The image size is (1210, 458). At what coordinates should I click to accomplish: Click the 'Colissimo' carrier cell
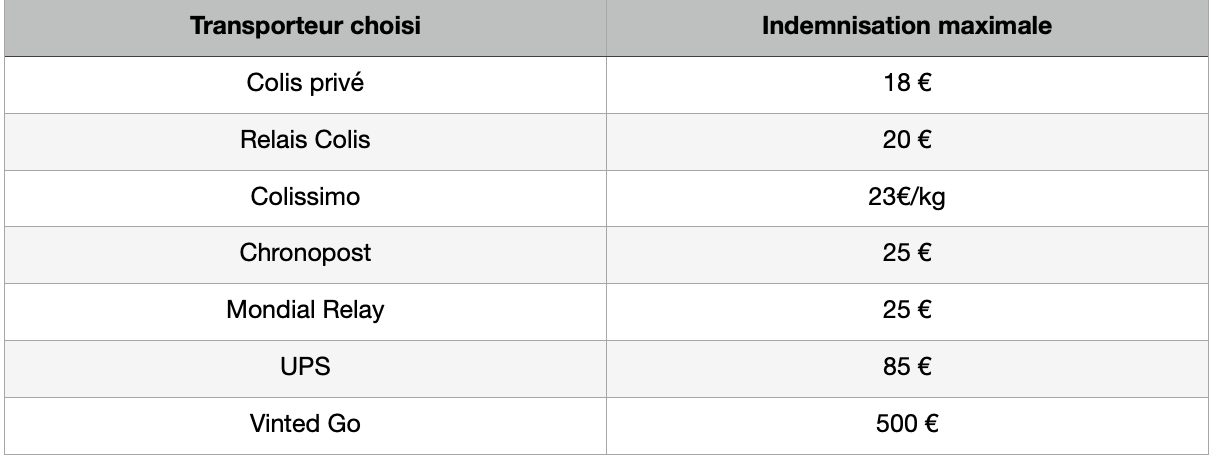[305, 197]
